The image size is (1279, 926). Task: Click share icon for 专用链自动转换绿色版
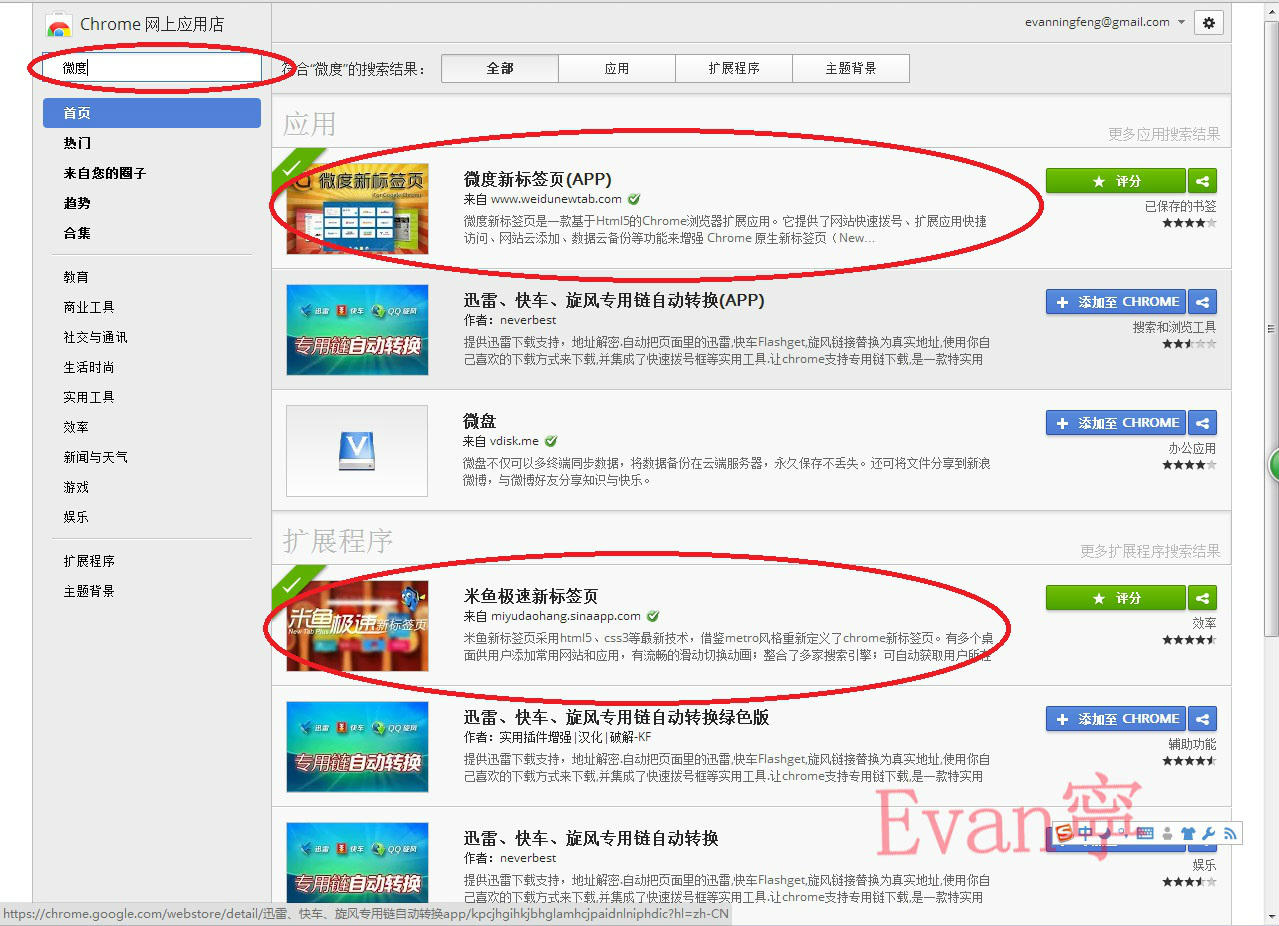coord(1202,719)
